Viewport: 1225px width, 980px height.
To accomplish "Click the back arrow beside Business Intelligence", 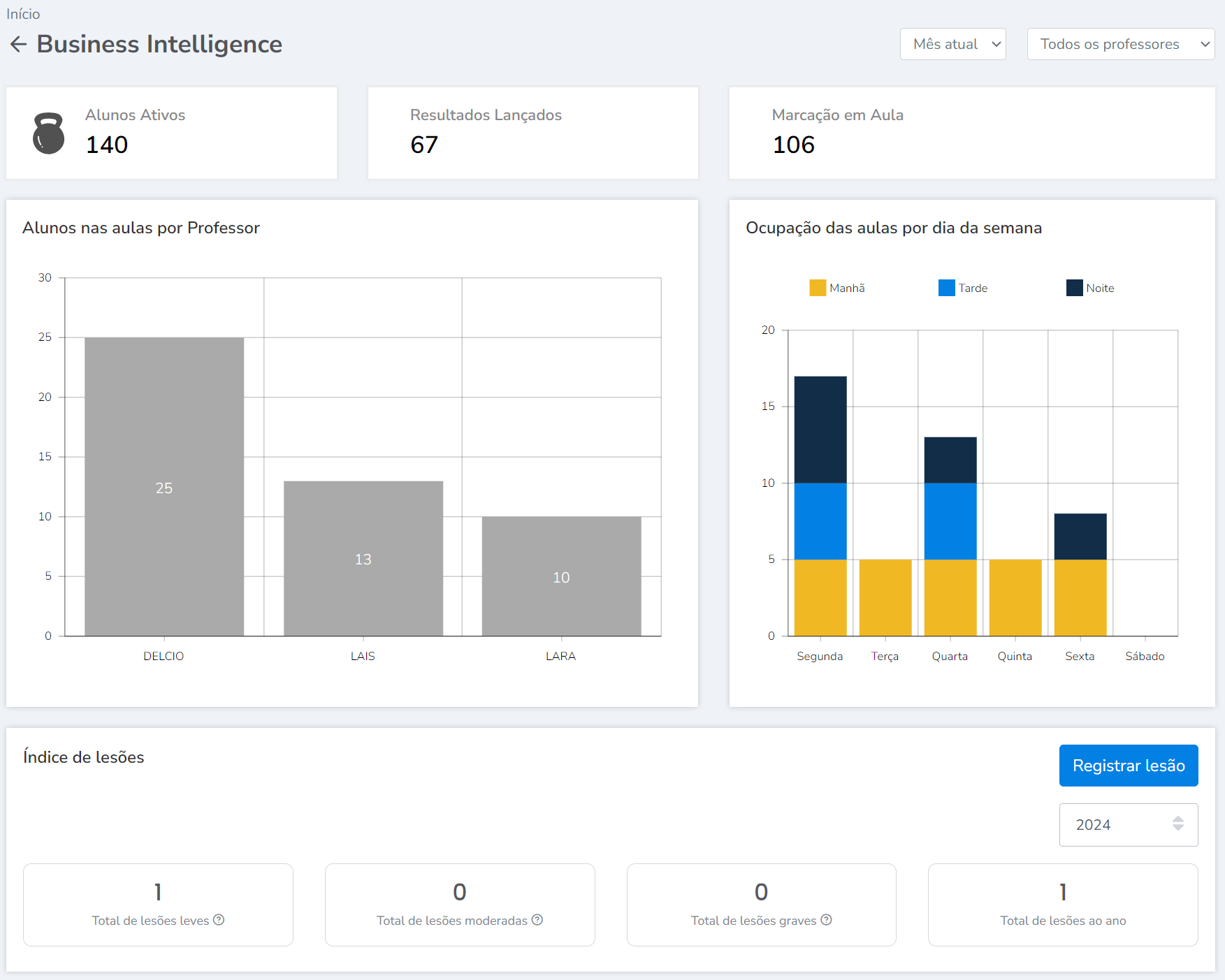I will 18,45.
